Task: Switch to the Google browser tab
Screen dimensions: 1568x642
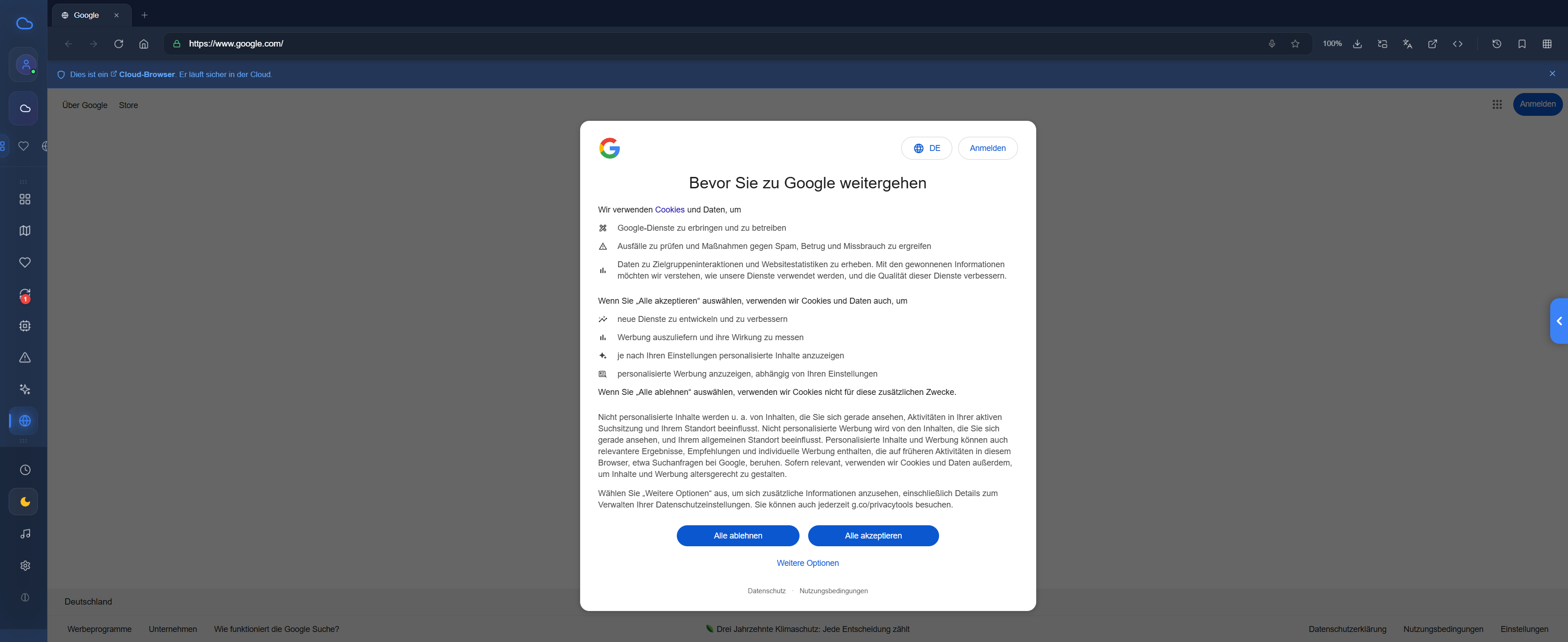Action: click(86, 15)
